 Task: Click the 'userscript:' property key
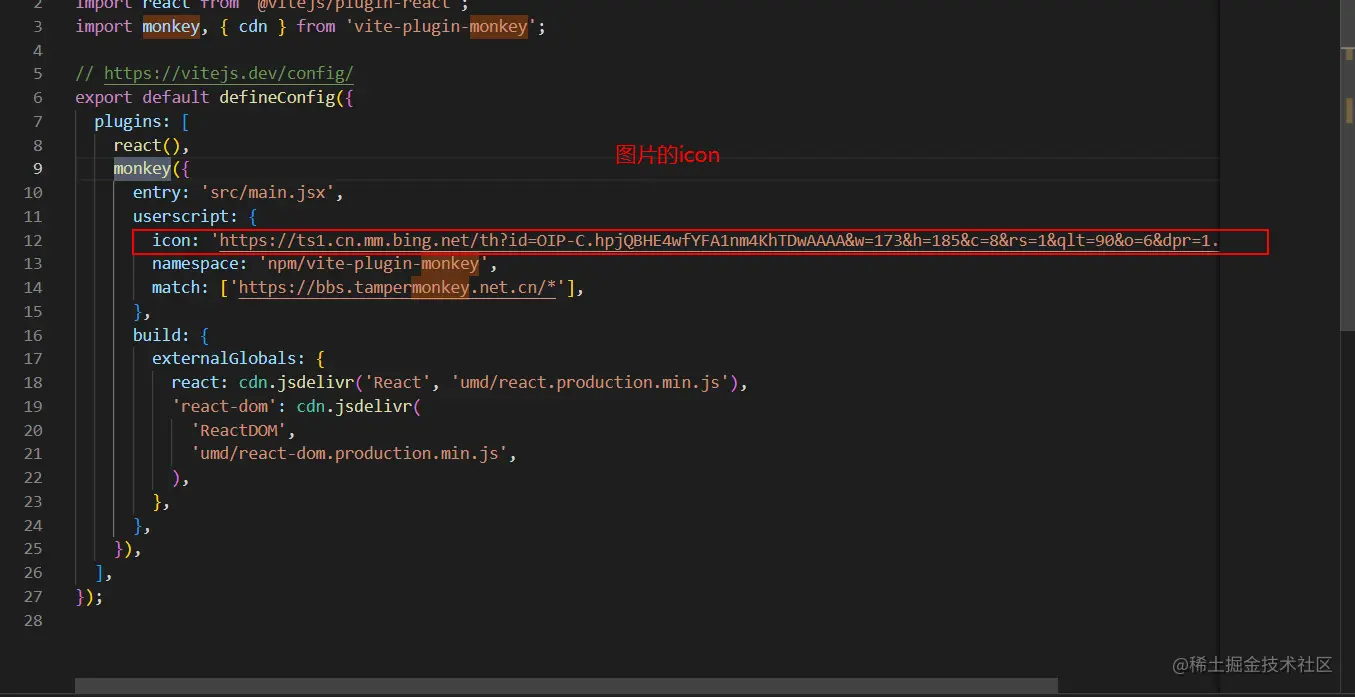[x=186, y=217]
